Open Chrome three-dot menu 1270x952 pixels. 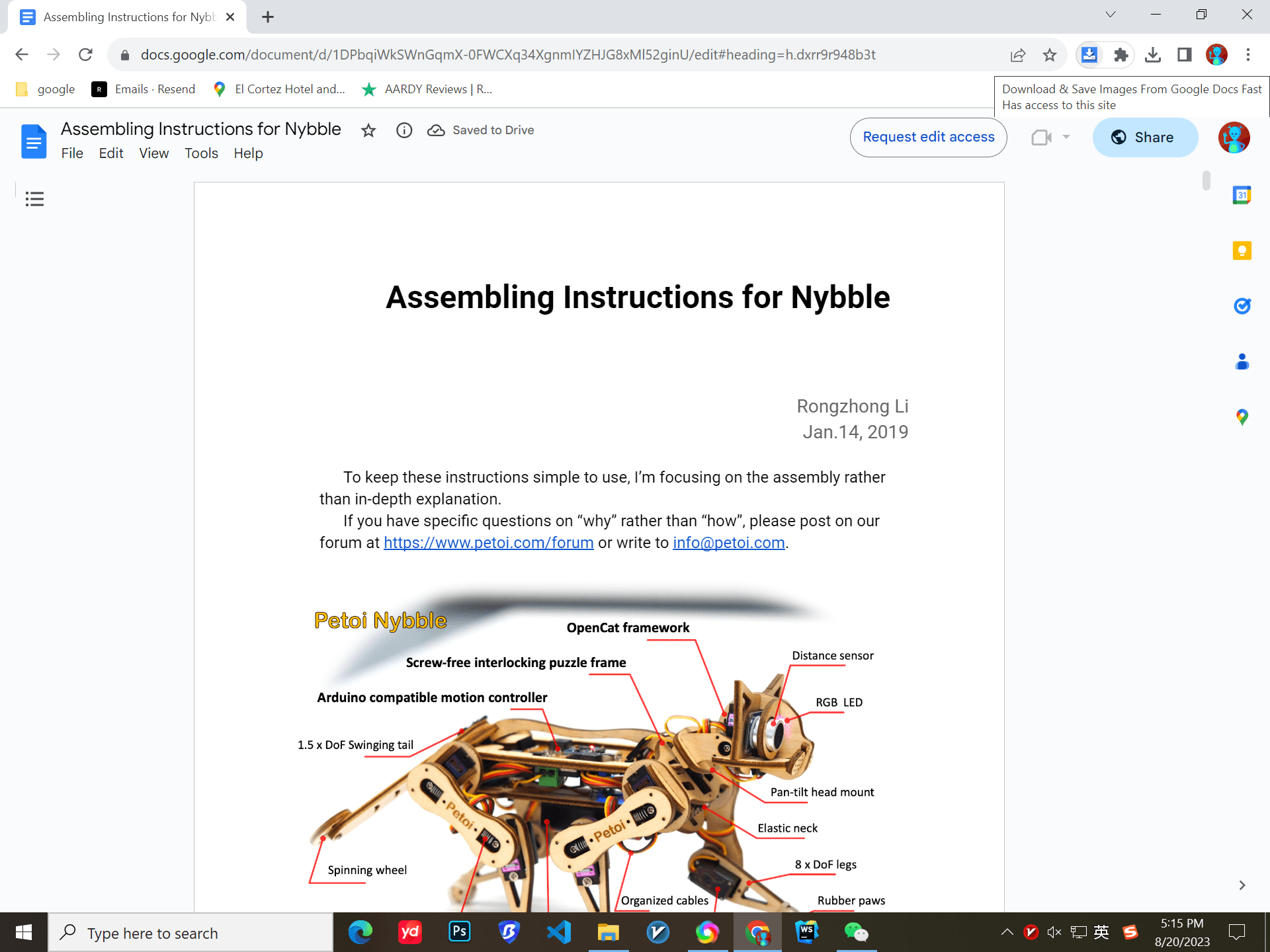pyautogui.click(x=1248, y=55)
